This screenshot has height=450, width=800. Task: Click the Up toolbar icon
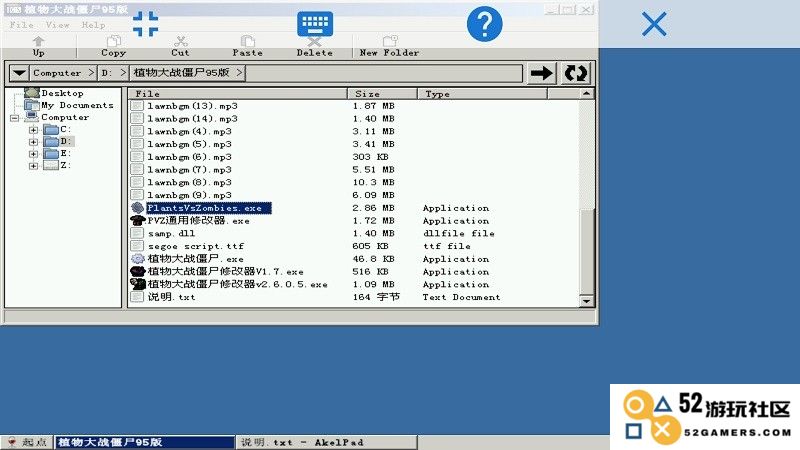(38, 41)
